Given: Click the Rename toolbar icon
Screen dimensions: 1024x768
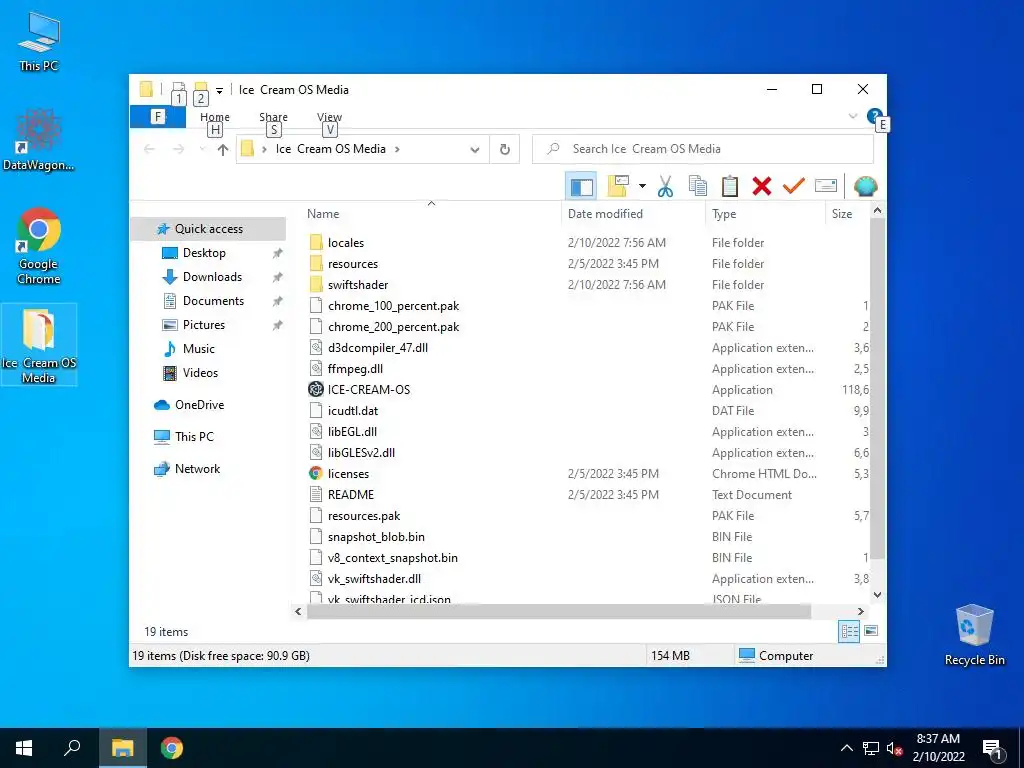Looking at the screenshot, I should click(825, 187).
